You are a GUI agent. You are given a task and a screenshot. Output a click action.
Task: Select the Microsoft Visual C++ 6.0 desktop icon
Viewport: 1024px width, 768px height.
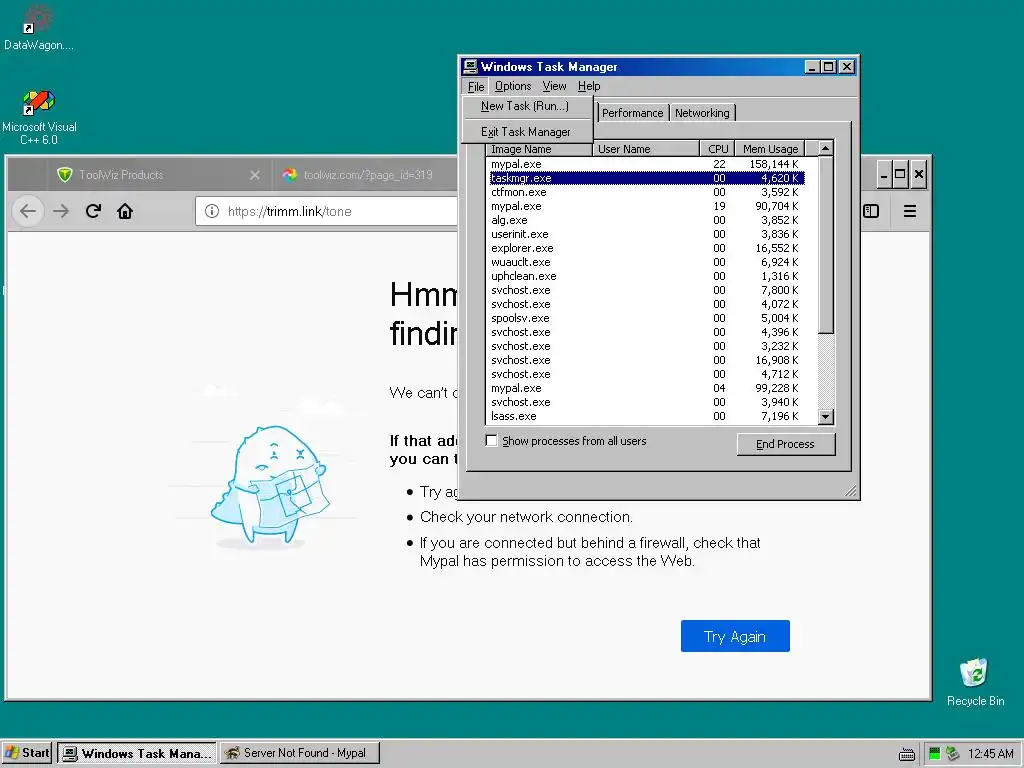point(39,118)
